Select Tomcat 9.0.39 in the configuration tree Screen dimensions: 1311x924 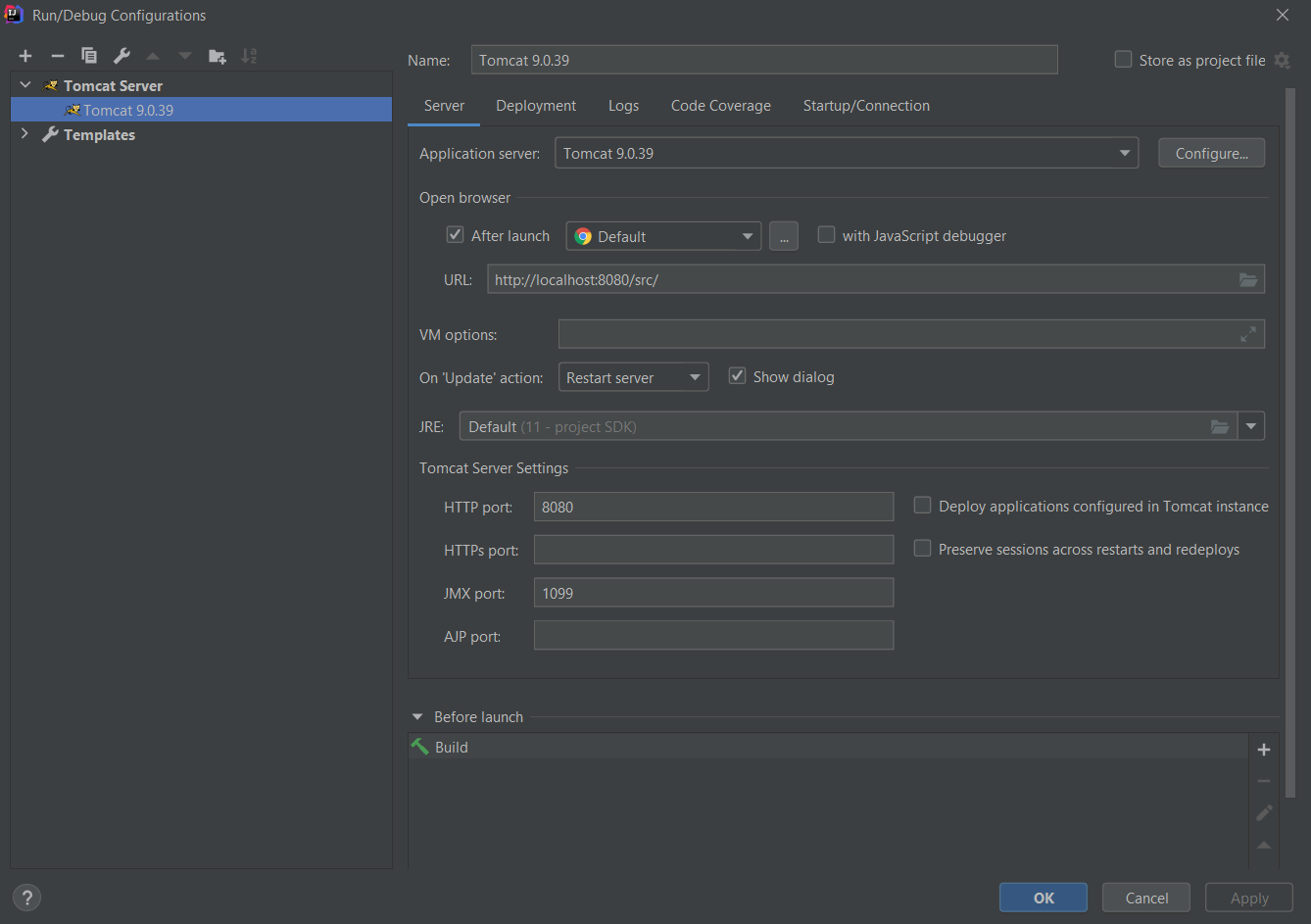[x=201, y=110]
